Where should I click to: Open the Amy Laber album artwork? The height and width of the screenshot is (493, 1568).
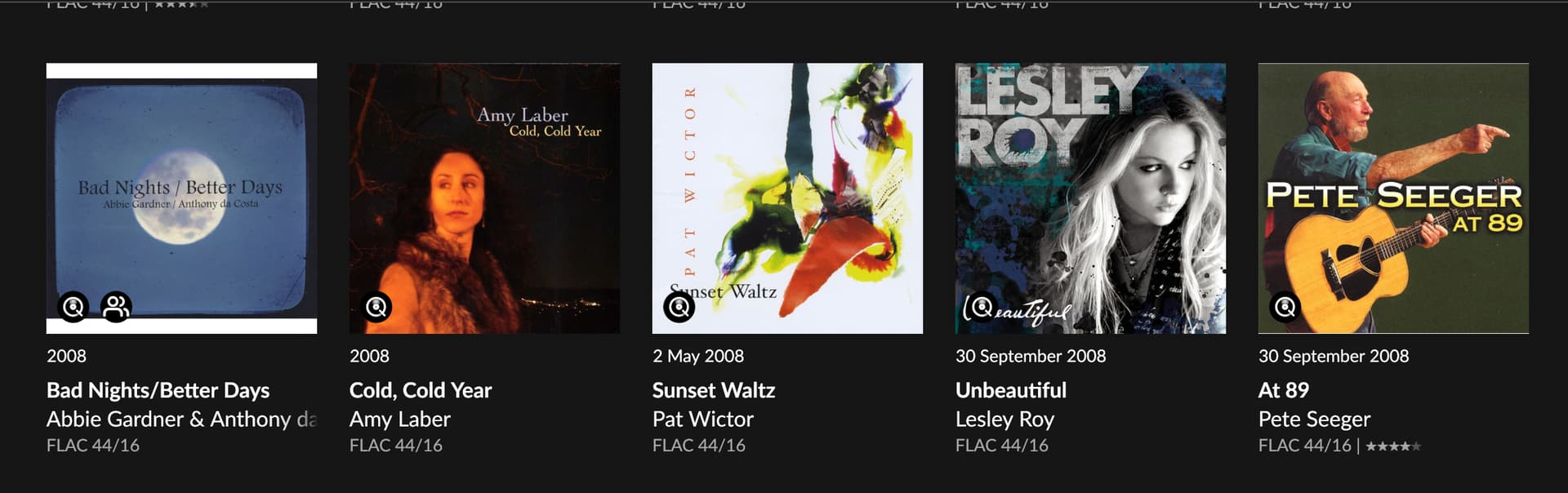[x=484, y=198]
